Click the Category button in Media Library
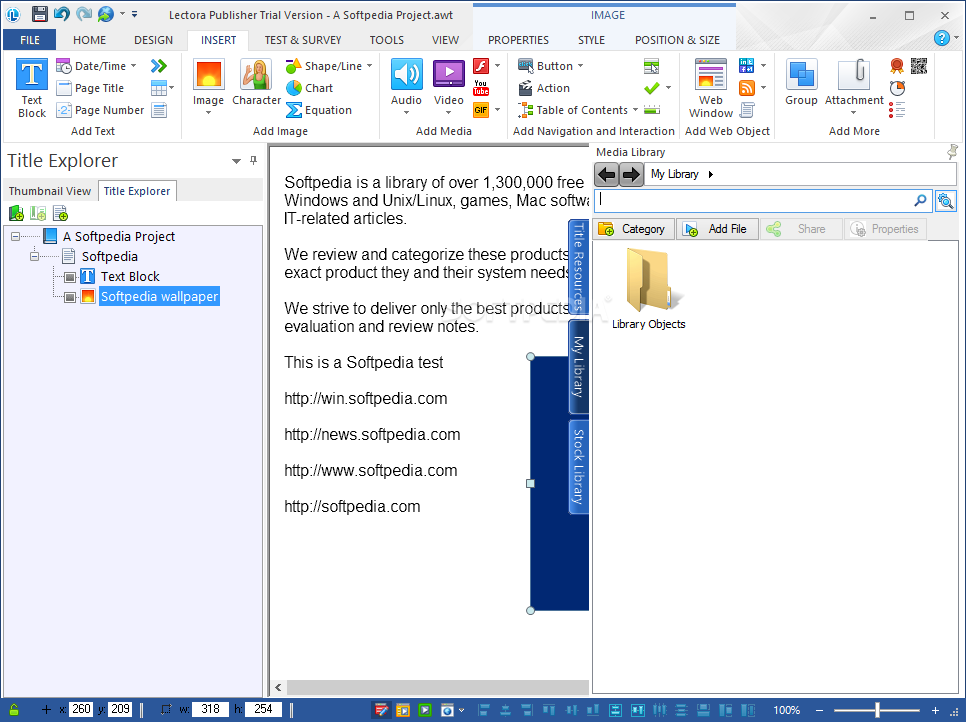The image size is (966, 722). click(633, 229)
